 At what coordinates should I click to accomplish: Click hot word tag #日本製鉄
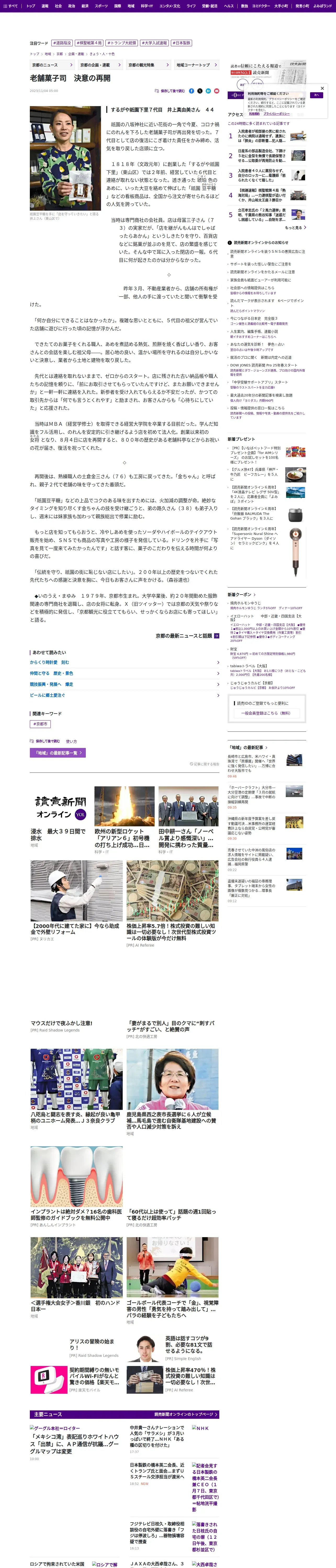pos(182,43)
